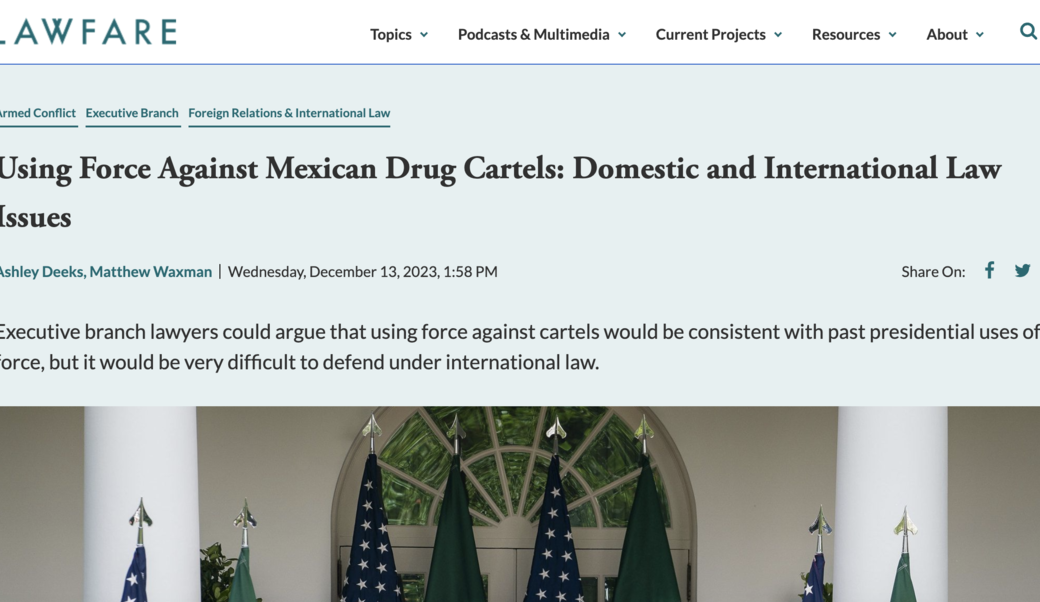Select Podcasts & Multimedia menu label

(533, 34)
